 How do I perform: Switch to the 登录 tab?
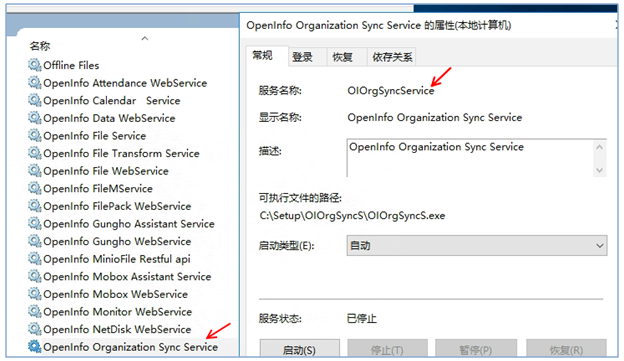(302, 57)
